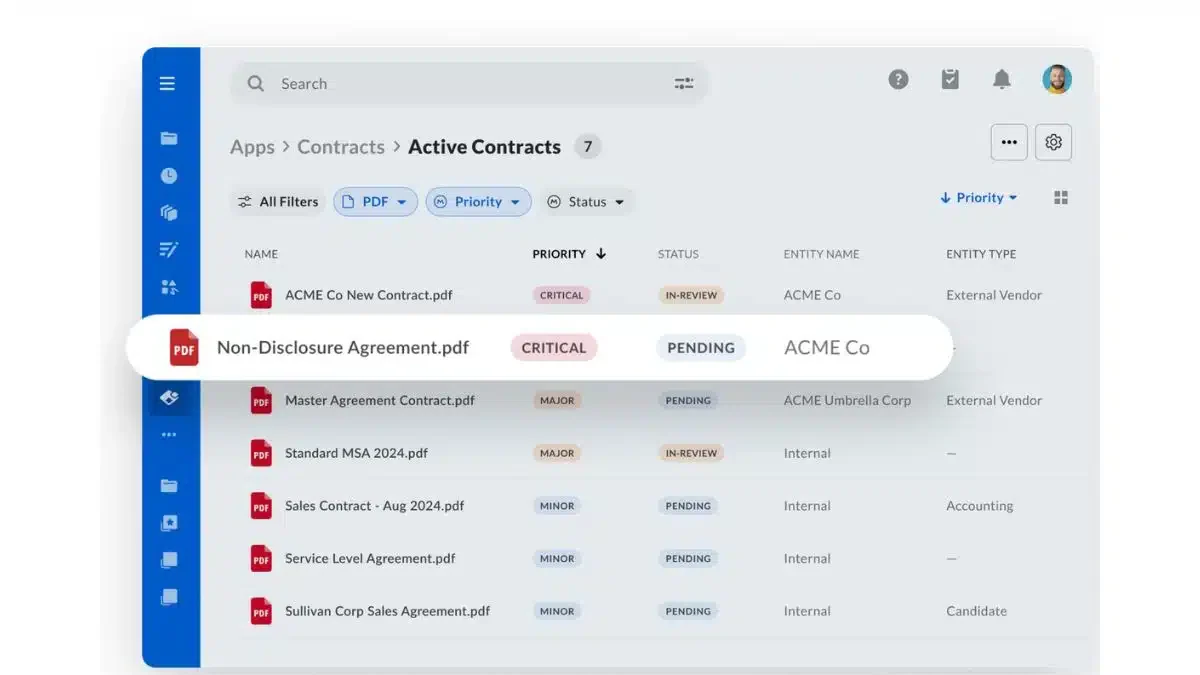Screen dimensions: 1200x675
Task: Expand the Priority filter chip
Action: coord(478,202)
